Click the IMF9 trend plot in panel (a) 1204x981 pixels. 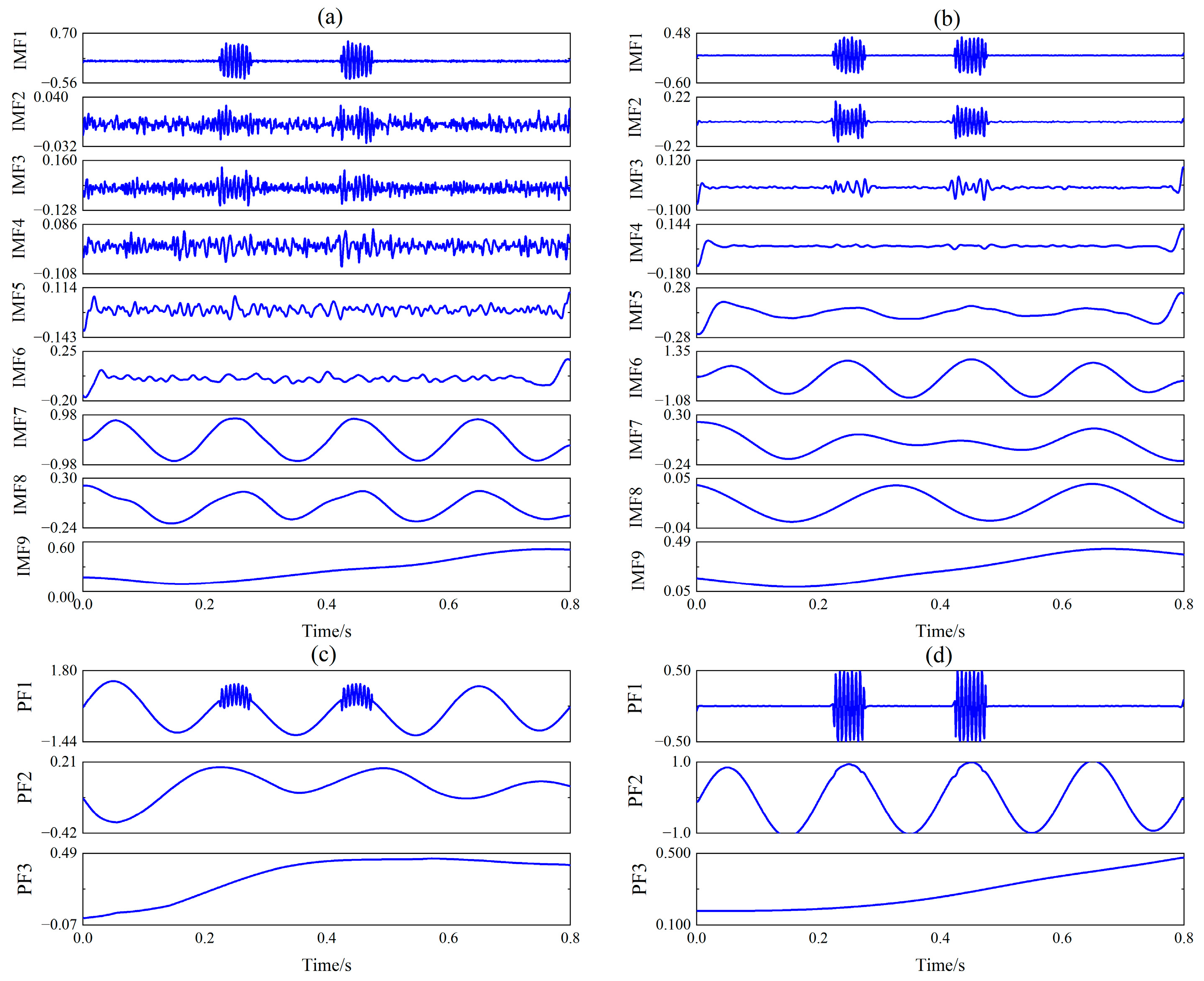pyautogui.click(x=327, y=566)
